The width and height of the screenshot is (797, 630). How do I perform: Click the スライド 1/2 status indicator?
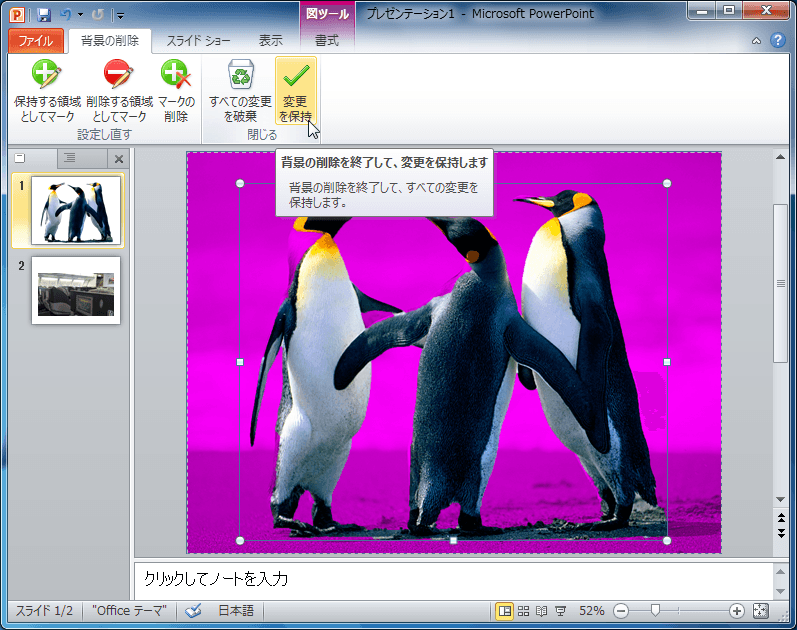click(x=44, y=611)
